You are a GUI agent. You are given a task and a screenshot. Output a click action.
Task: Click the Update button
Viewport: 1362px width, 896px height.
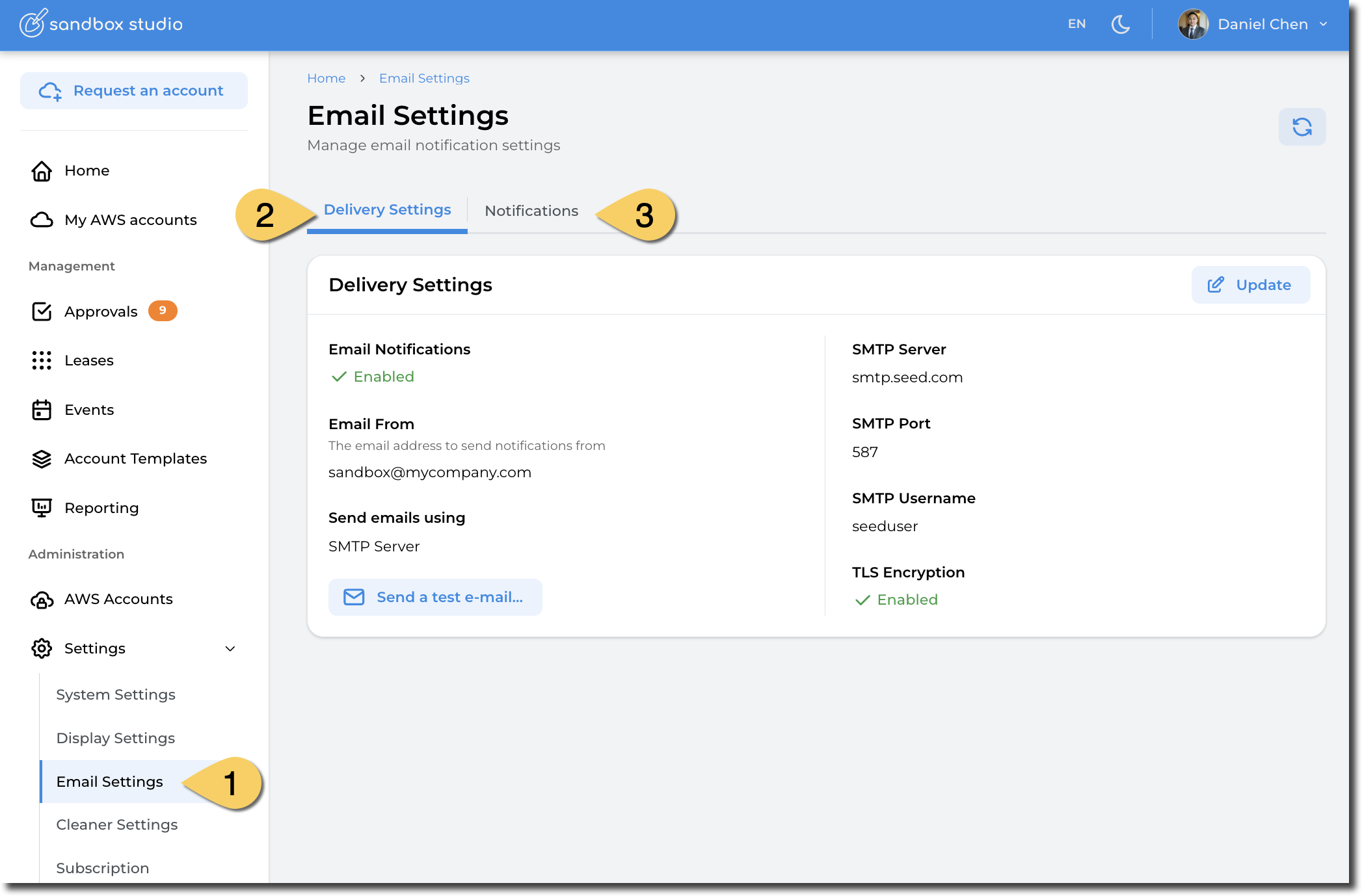[x=1250, y=285]
